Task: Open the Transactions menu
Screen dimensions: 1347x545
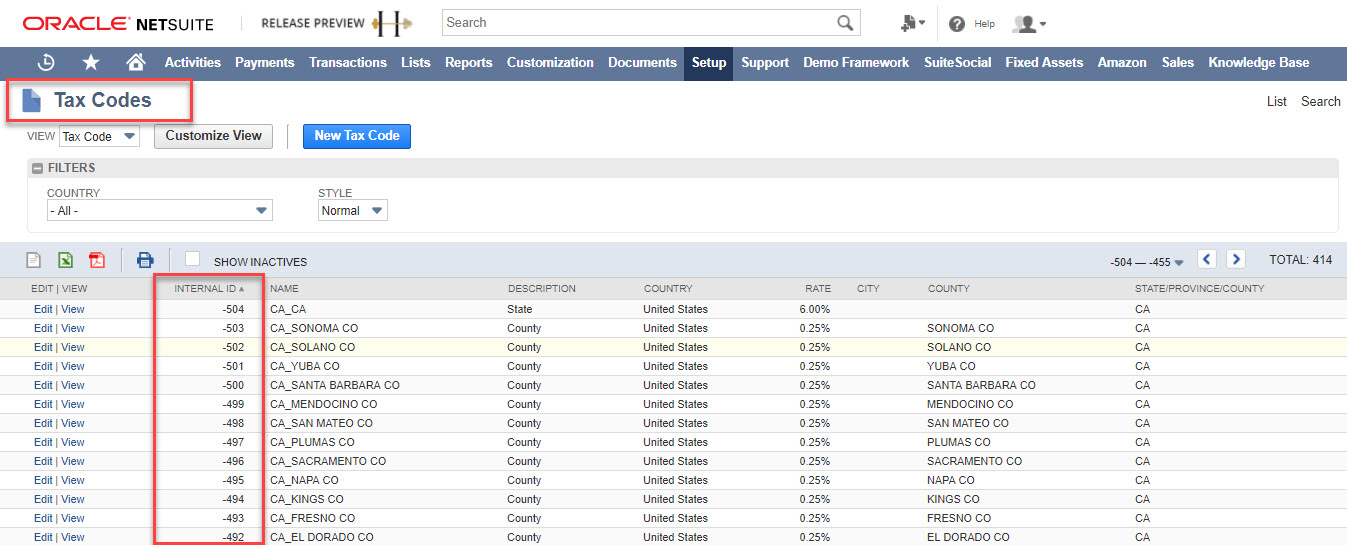Action: pyautogui.click(x=347, y=62)
